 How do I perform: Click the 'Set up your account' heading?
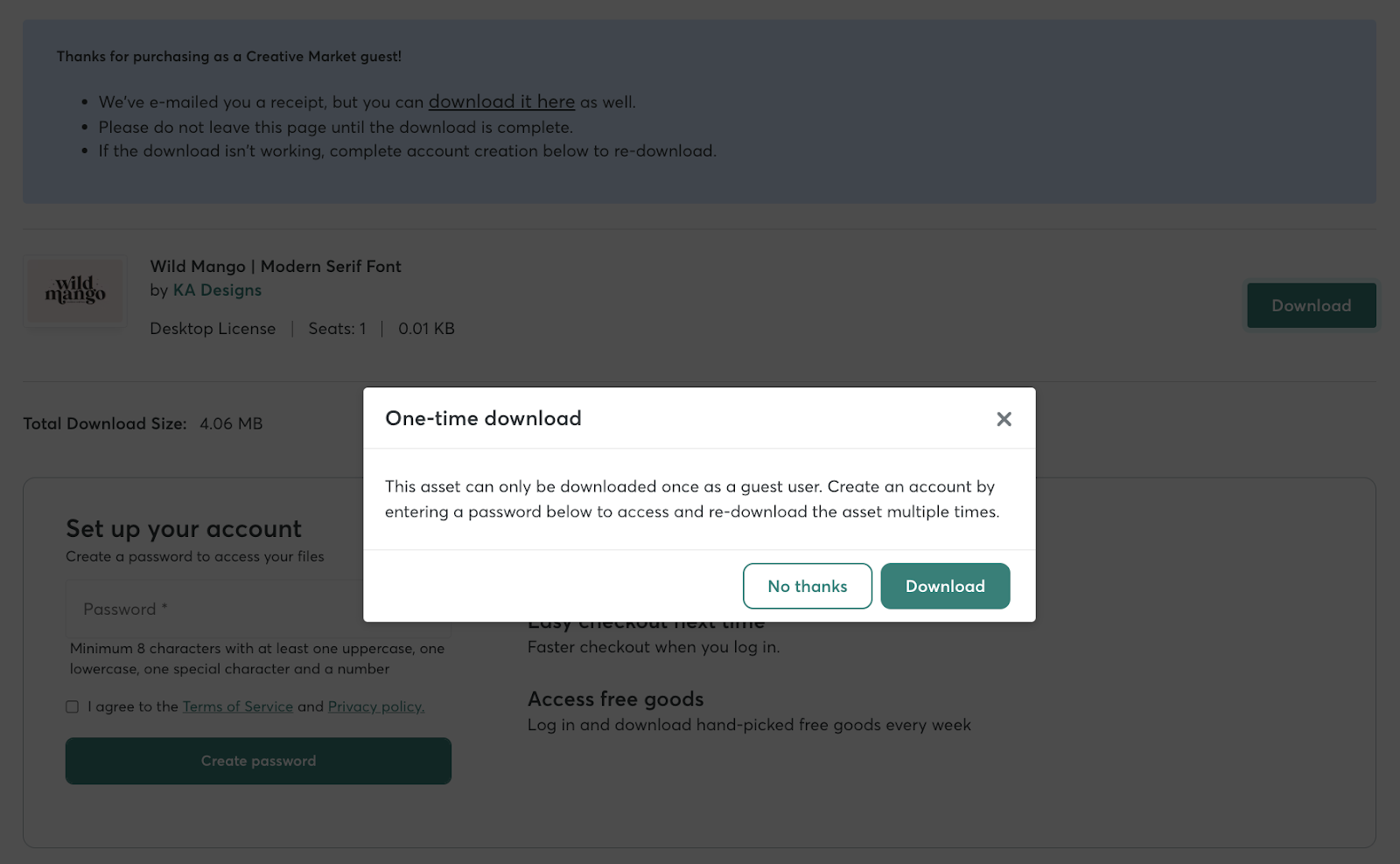click(184, 529)
